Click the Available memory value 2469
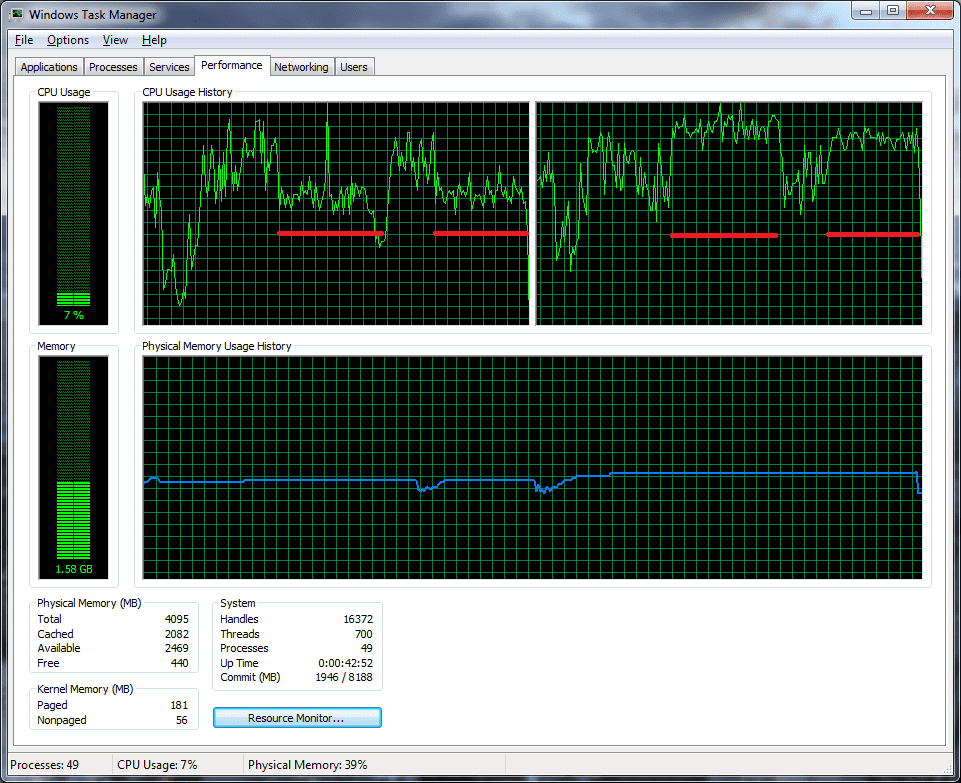The height and width of the screenshot is (783, 961). pyautogui.click(x=177, y=648)
